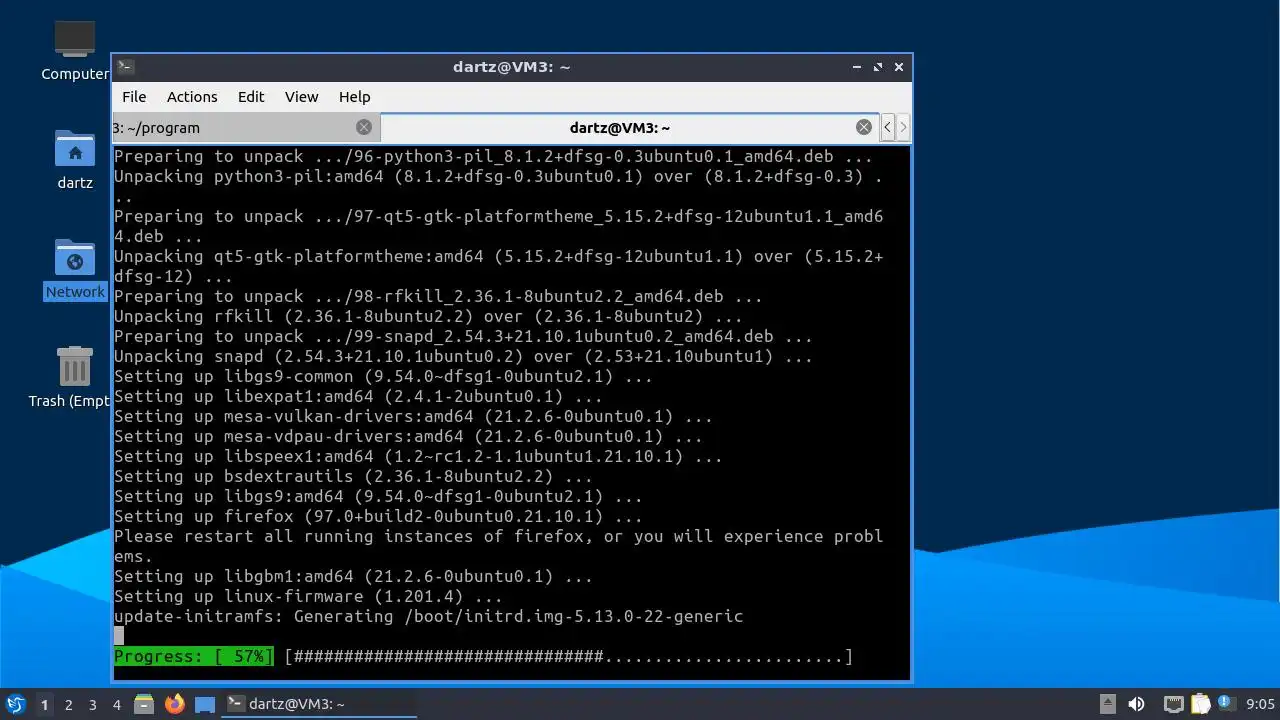1280x720 pixels.
Task: Open the update notifier tray icon
Action: pos(1225,704)
